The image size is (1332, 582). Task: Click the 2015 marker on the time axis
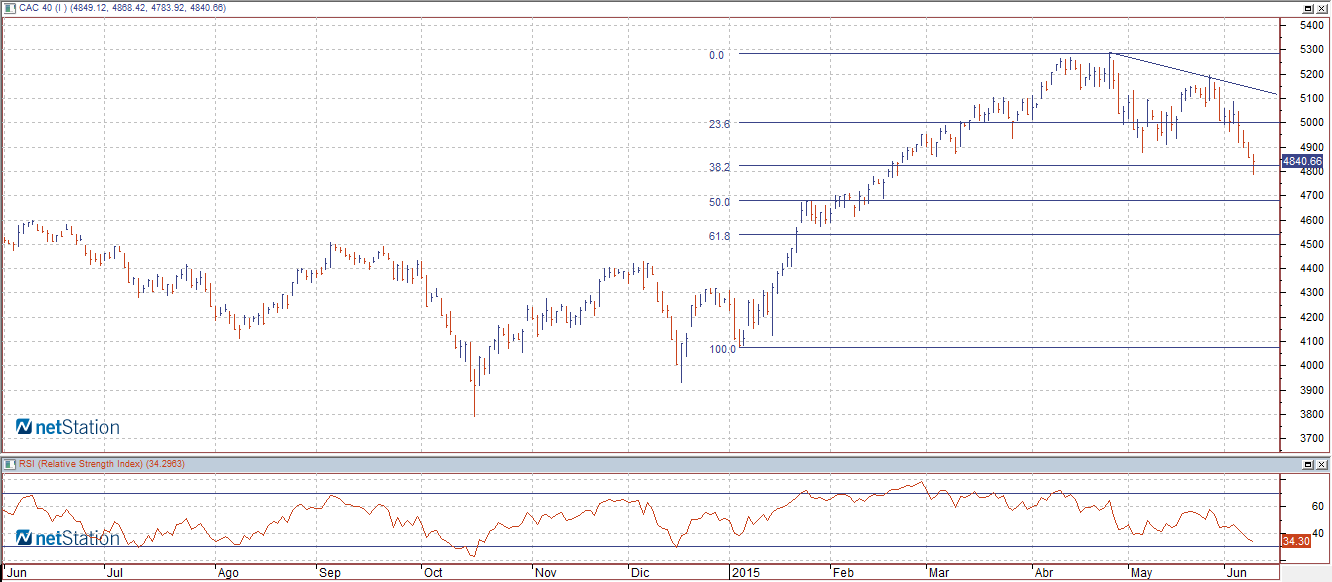[x=746, y=573]
